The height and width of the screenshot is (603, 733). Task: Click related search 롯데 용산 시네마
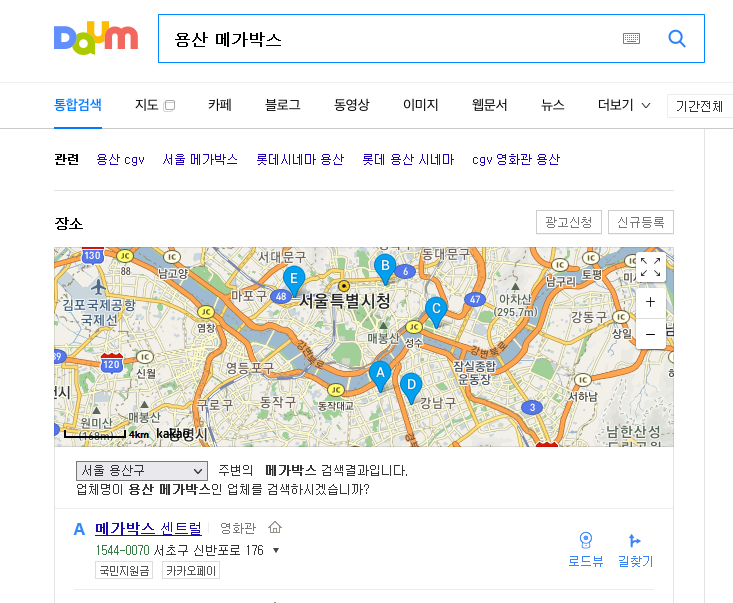[x=408, y=159]
